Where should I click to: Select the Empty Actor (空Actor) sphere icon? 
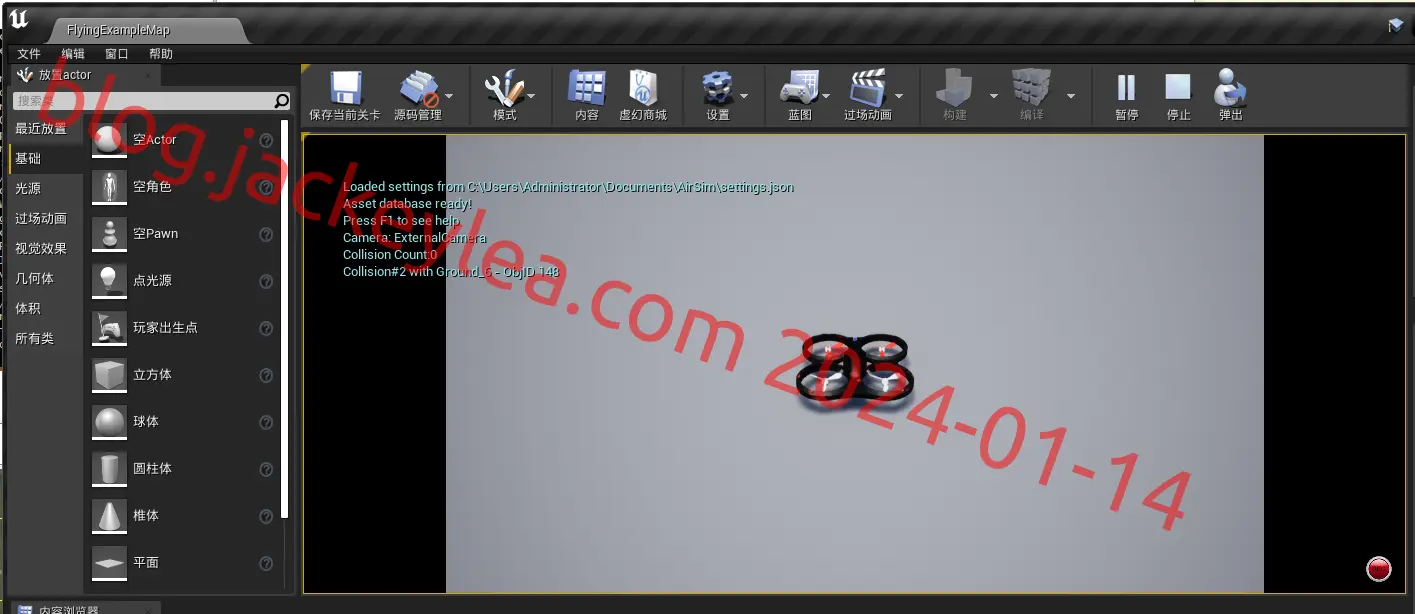[109, 140]
